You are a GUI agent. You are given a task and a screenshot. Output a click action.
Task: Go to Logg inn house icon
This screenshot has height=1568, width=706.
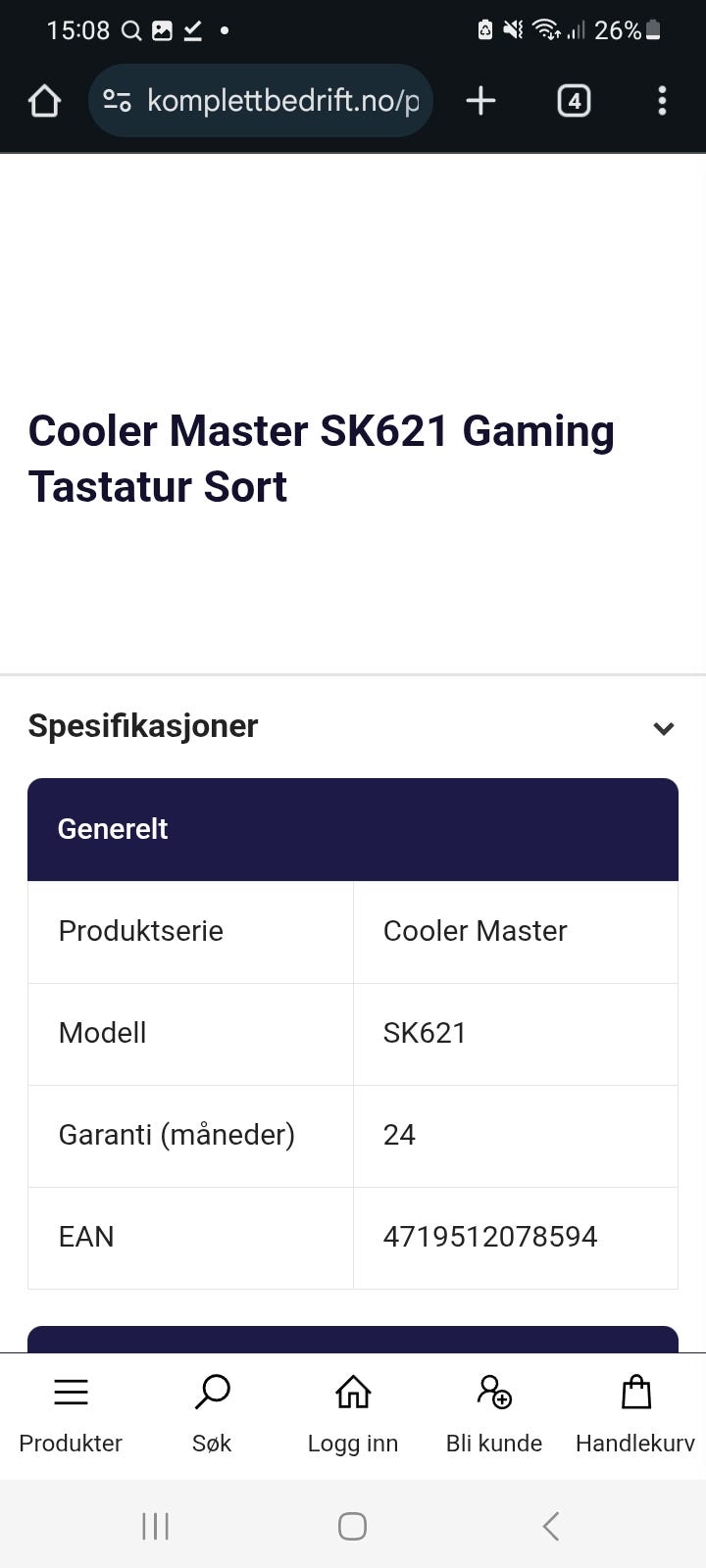(353, 1392)
